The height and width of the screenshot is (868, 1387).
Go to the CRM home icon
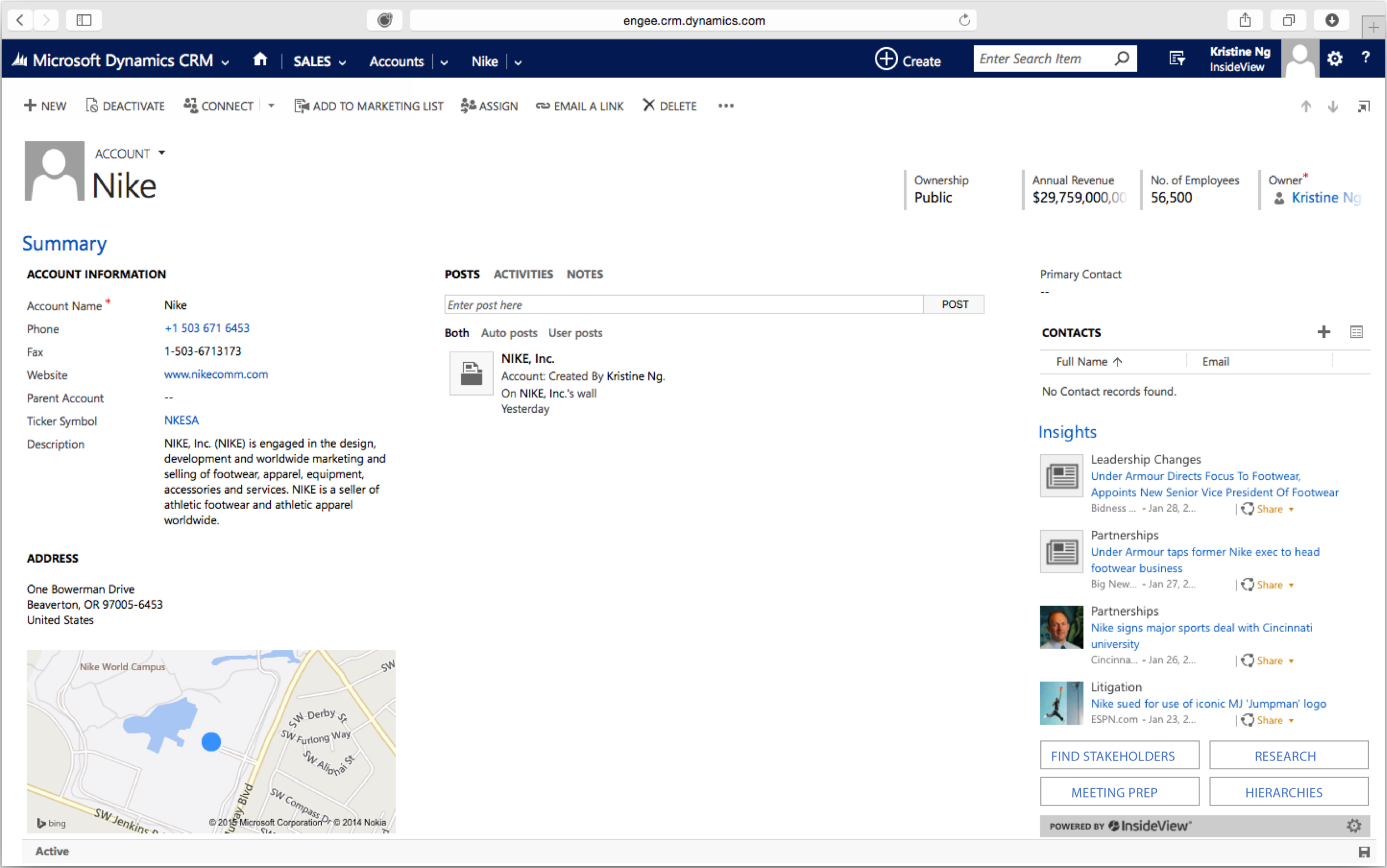(260, 60)
